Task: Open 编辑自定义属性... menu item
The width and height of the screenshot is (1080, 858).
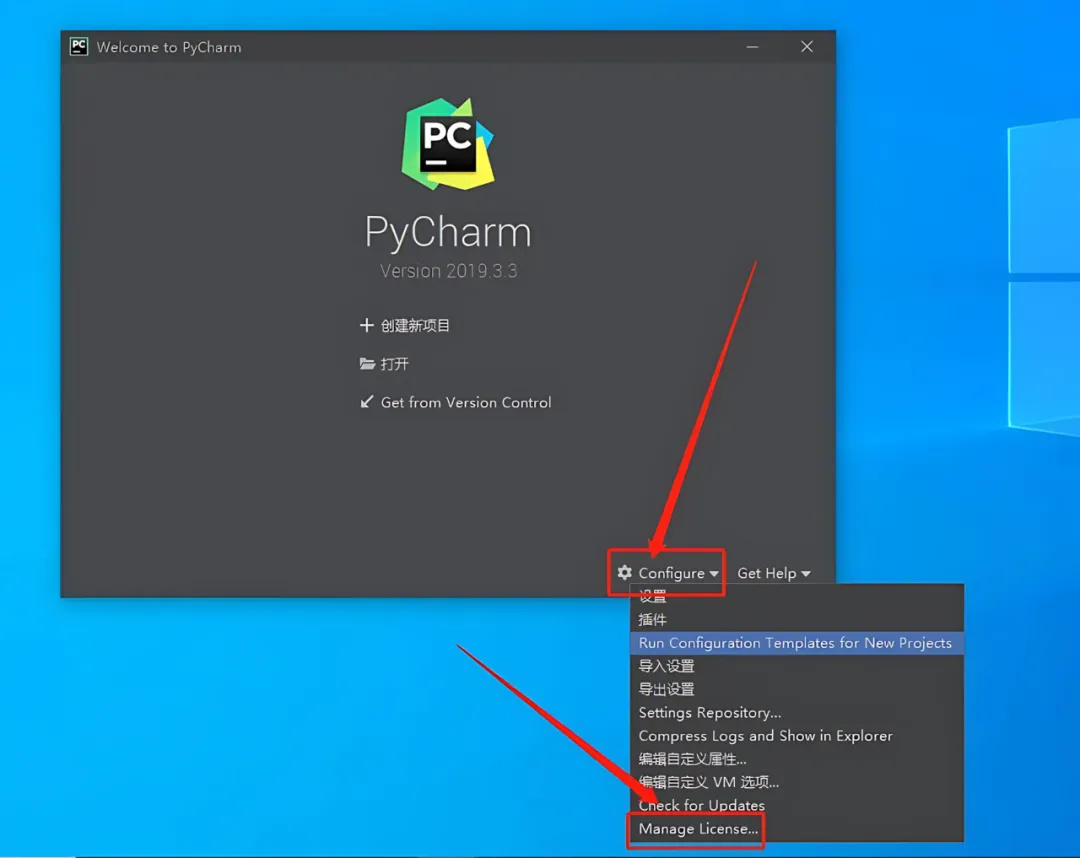Action: coord(797,759)
